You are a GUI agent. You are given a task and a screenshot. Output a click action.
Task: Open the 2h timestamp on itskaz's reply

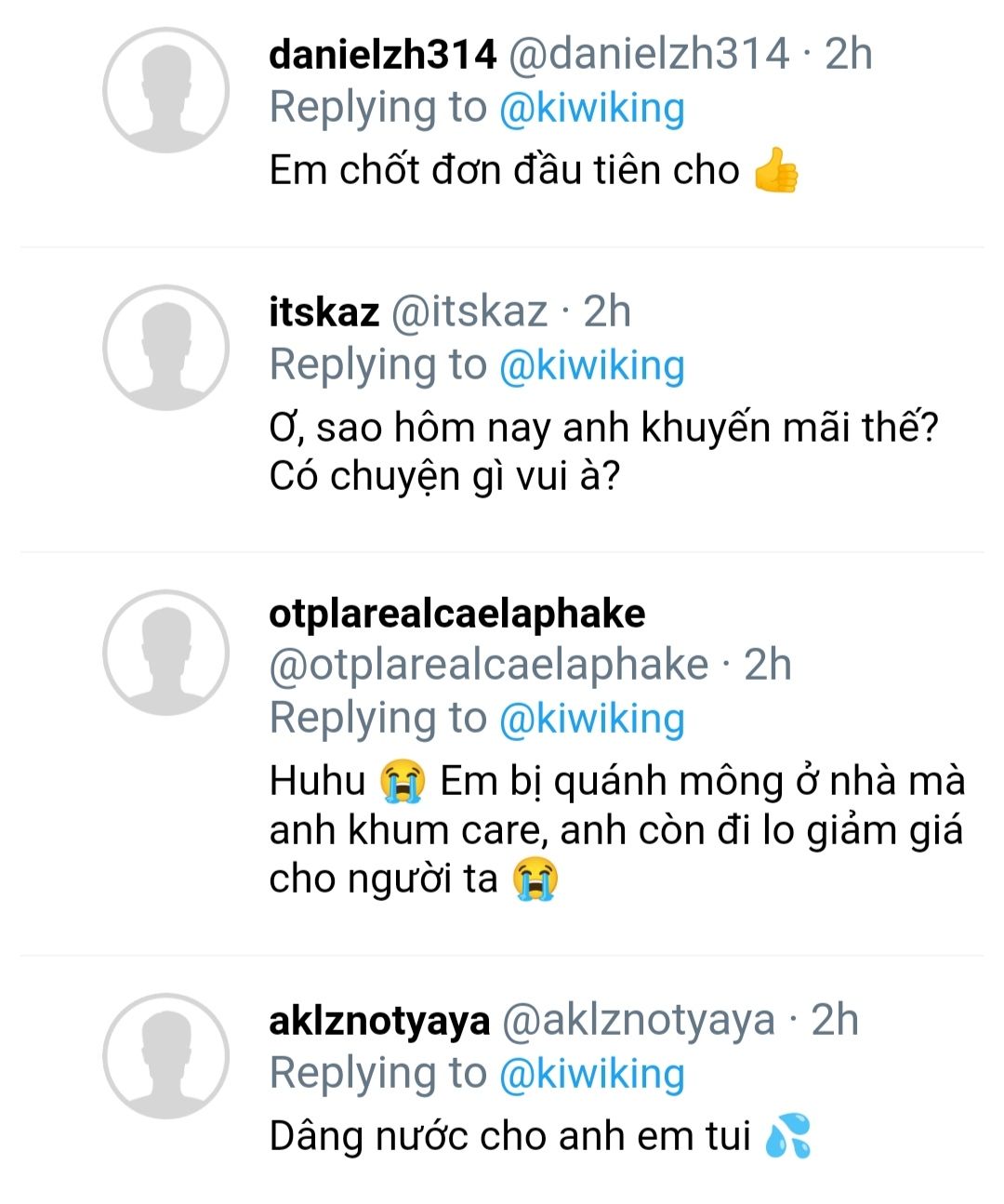607,311
